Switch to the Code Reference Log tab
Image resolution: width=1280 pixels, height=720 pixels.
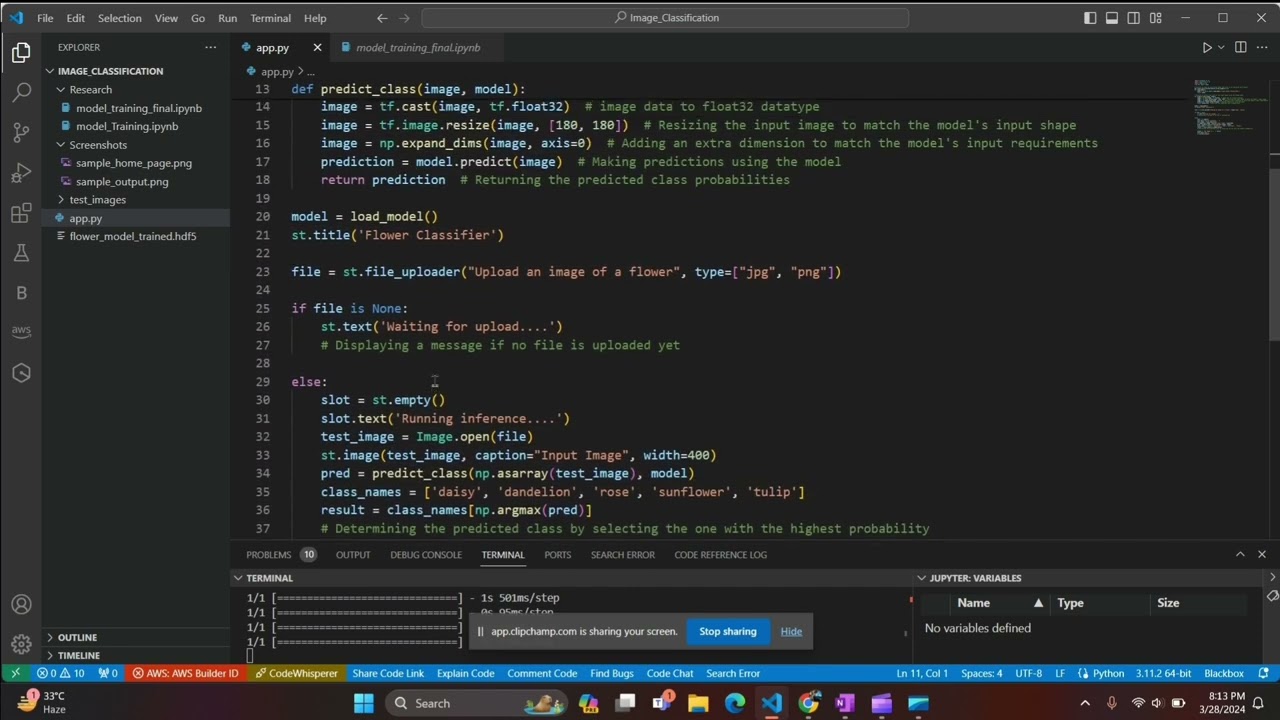point(720,554)
